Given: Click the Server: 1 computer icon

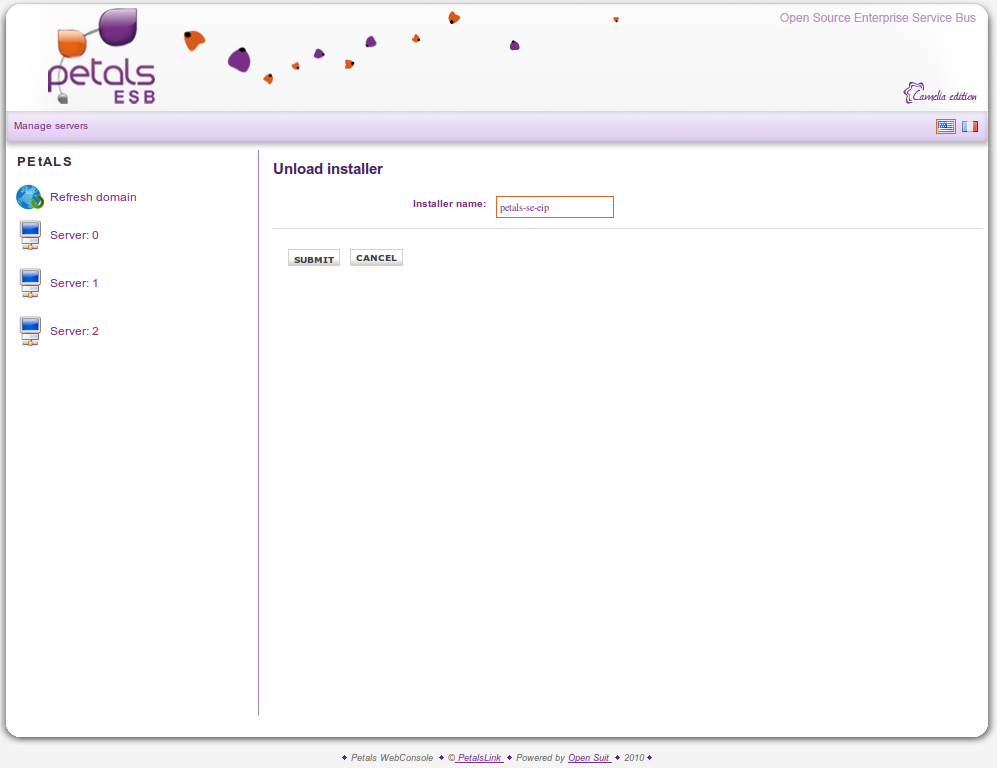Looking at the screenshot, I should pos(30,283).
